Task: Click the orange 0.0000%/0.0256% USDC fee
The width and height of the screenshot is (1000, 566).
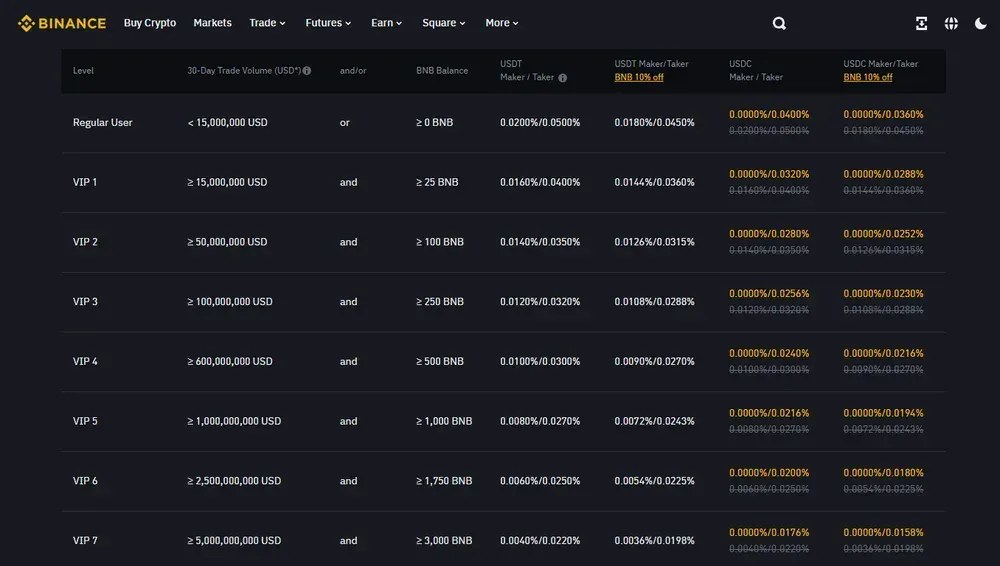Action: coord(769,294)
